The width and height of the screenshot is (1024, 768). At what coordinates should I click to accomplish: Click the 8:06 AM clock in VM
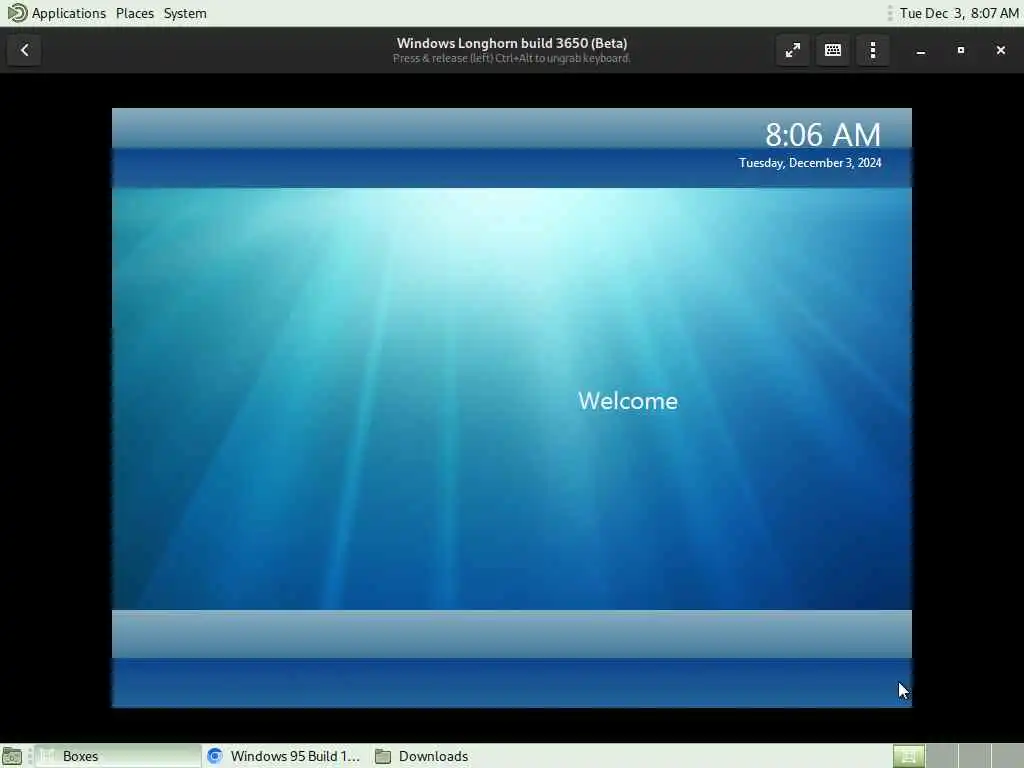[823, 135]
